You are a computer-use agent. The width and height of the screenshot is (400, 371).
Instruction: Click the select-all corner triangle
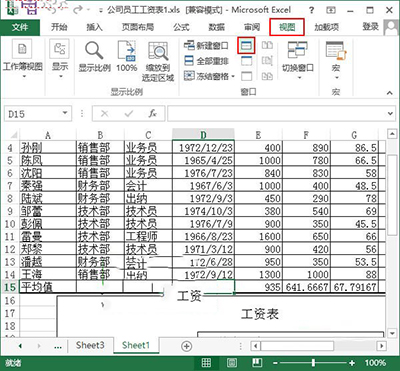coord(13,135)
